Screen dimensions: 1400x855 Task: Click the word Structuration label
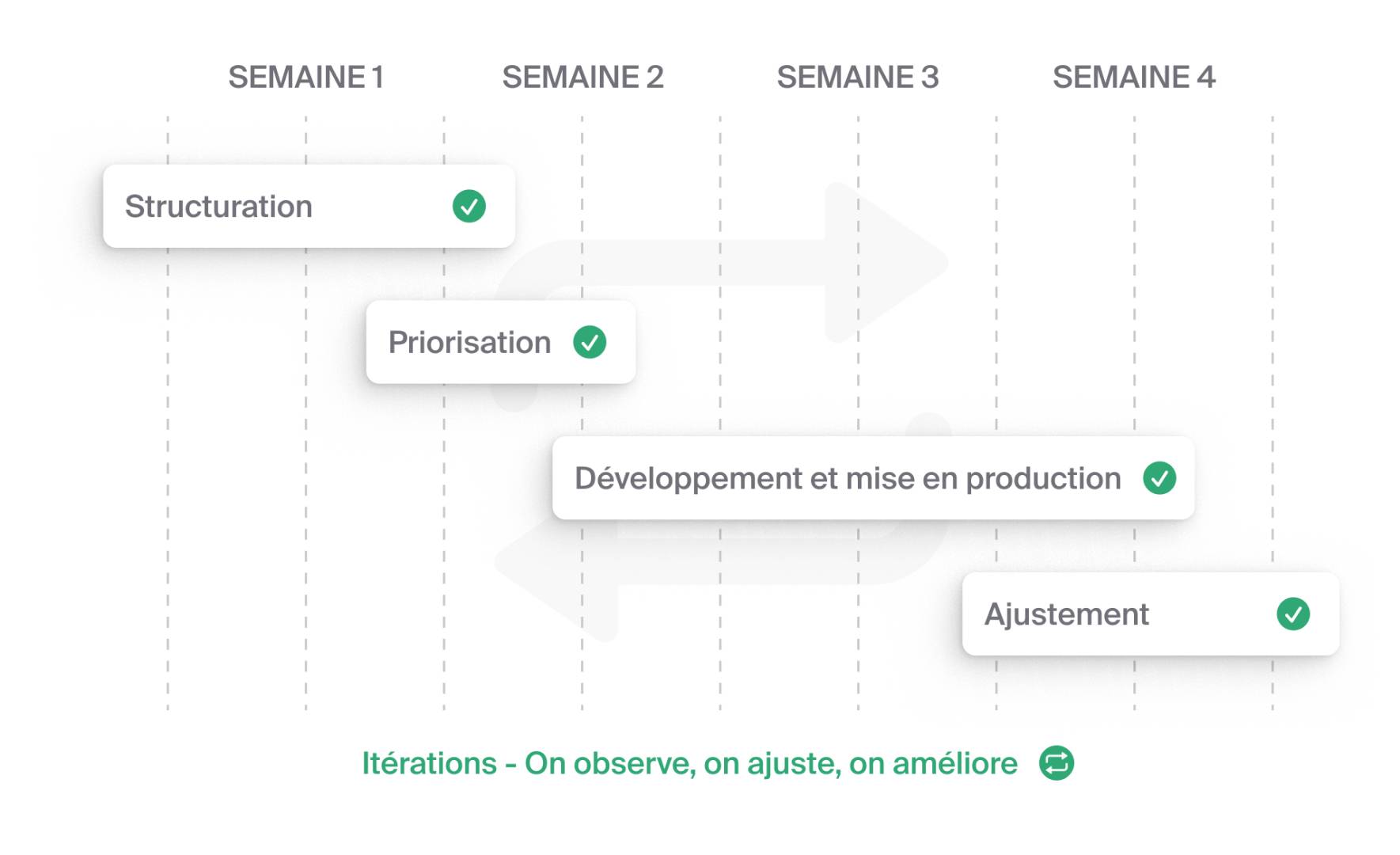coord(219,207)
